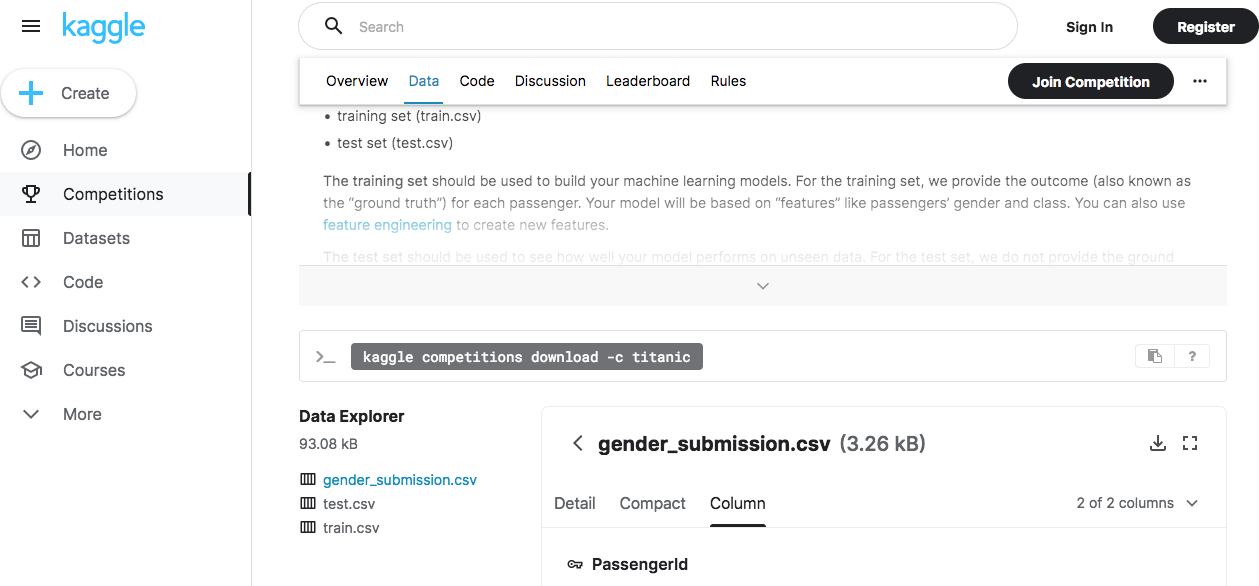The width and height of the screenshot is (1259, 586).
Task: Select the Column view tab
Action: coord(738,503)
